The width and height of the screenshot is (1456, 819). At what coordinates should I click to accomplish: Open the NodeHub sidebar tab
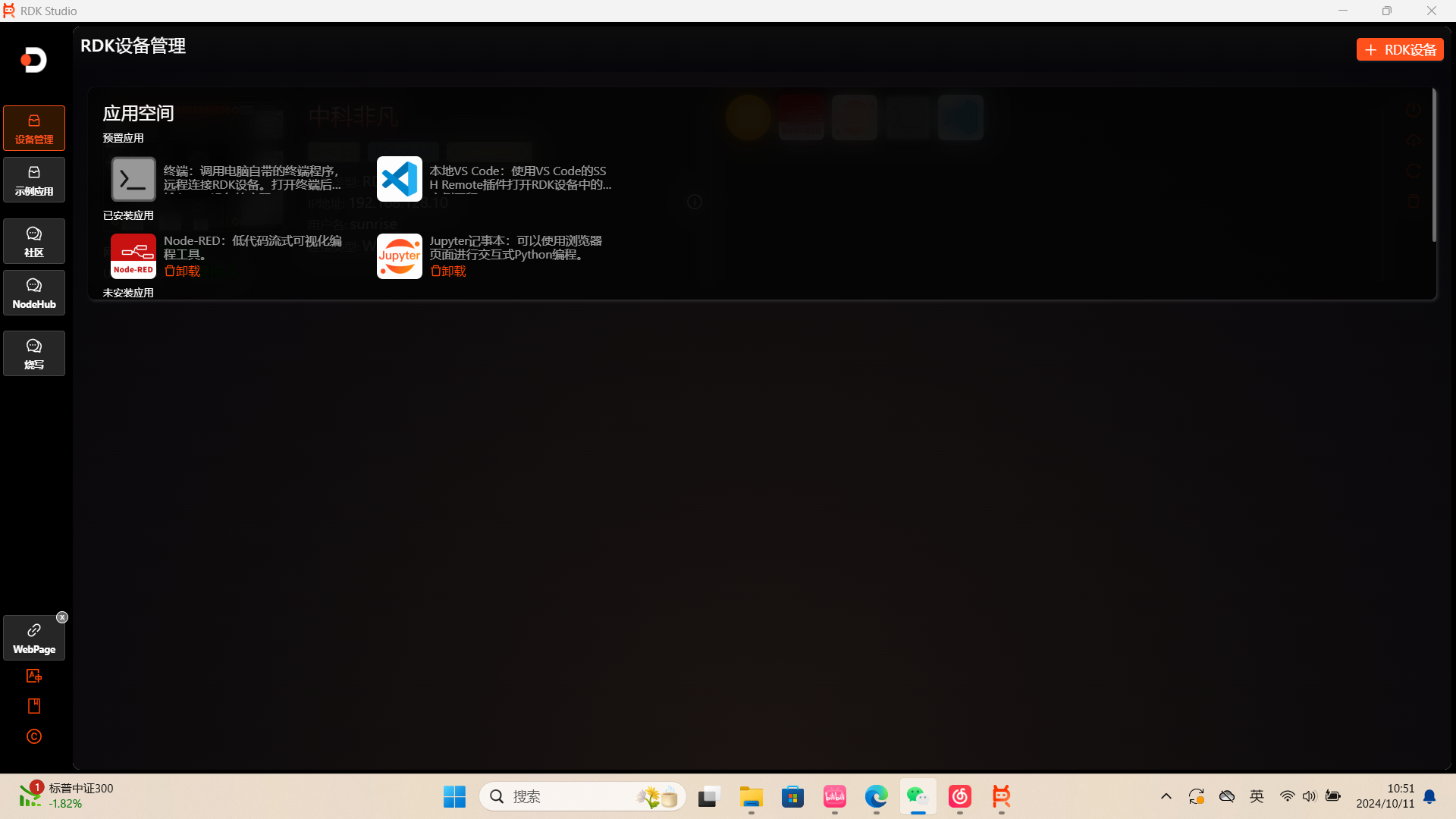[34, 293]
